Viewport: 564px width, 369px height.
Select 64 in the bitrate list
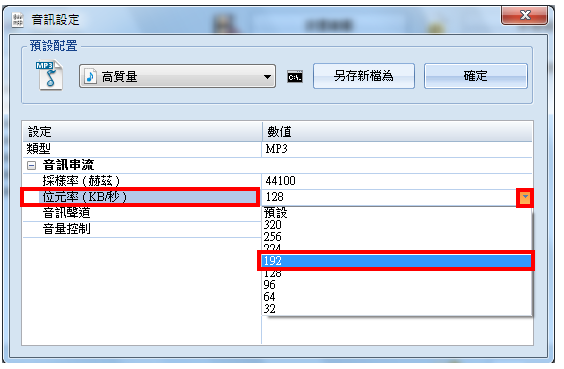pos(397,297)
